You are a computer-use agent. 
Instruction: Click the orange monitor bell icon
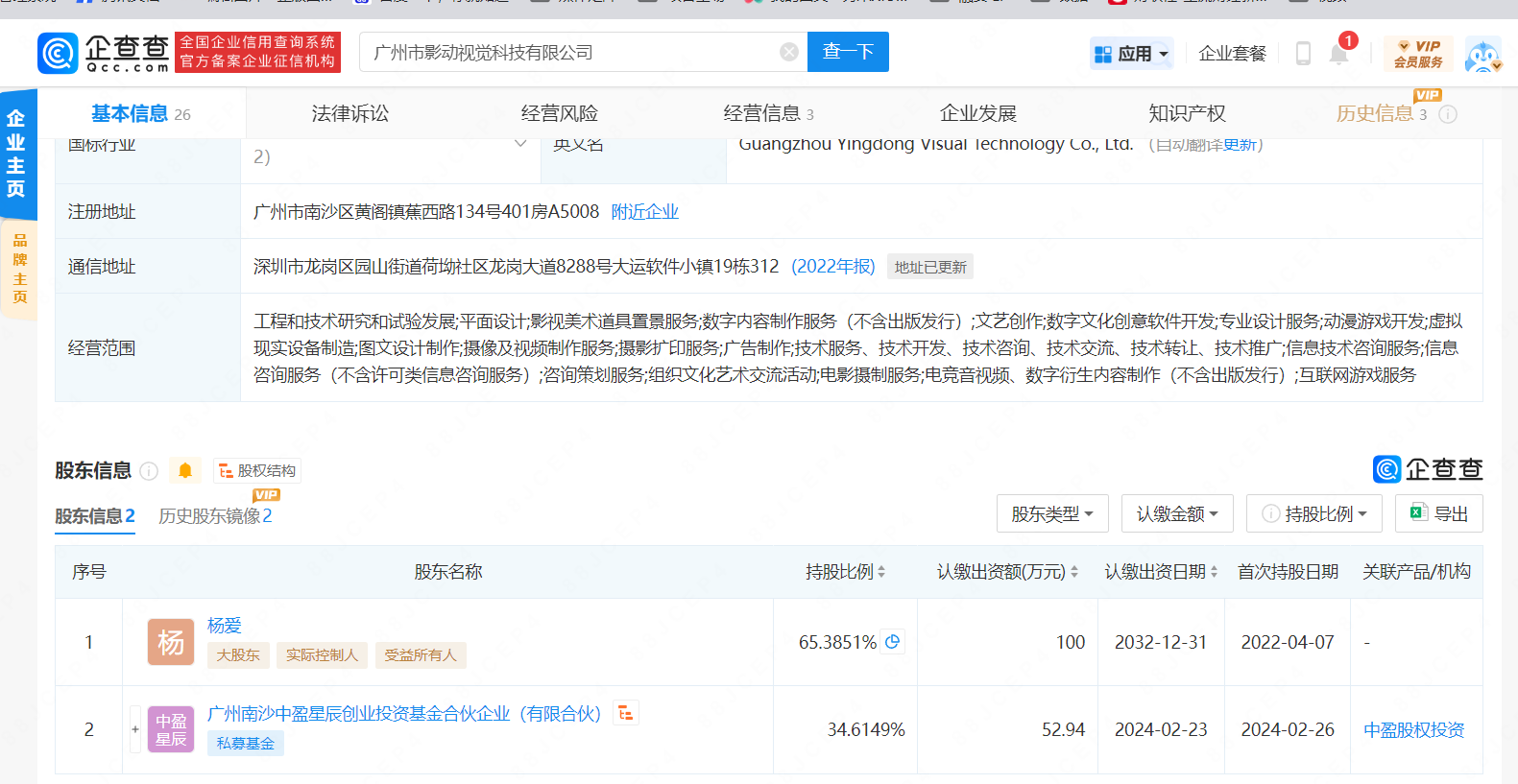(x=185, y=470)
